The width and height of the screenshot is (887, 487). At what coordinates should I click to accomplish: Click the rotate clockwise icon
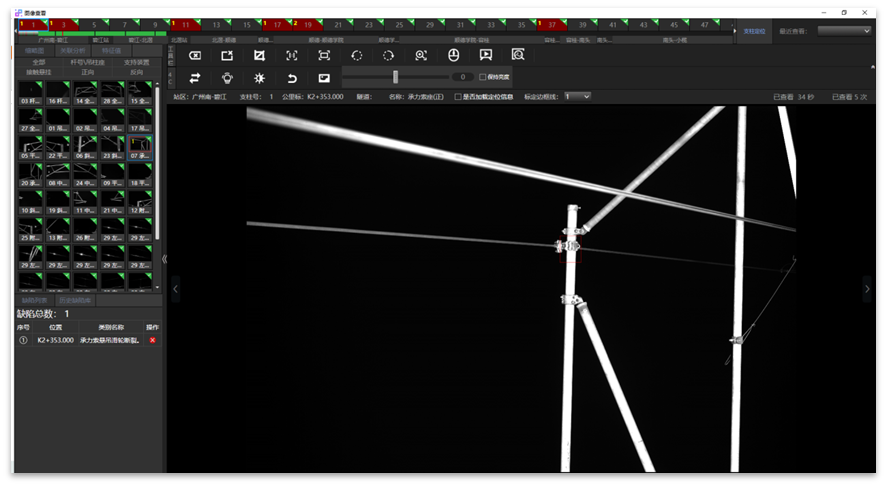[x=389, y=55]
